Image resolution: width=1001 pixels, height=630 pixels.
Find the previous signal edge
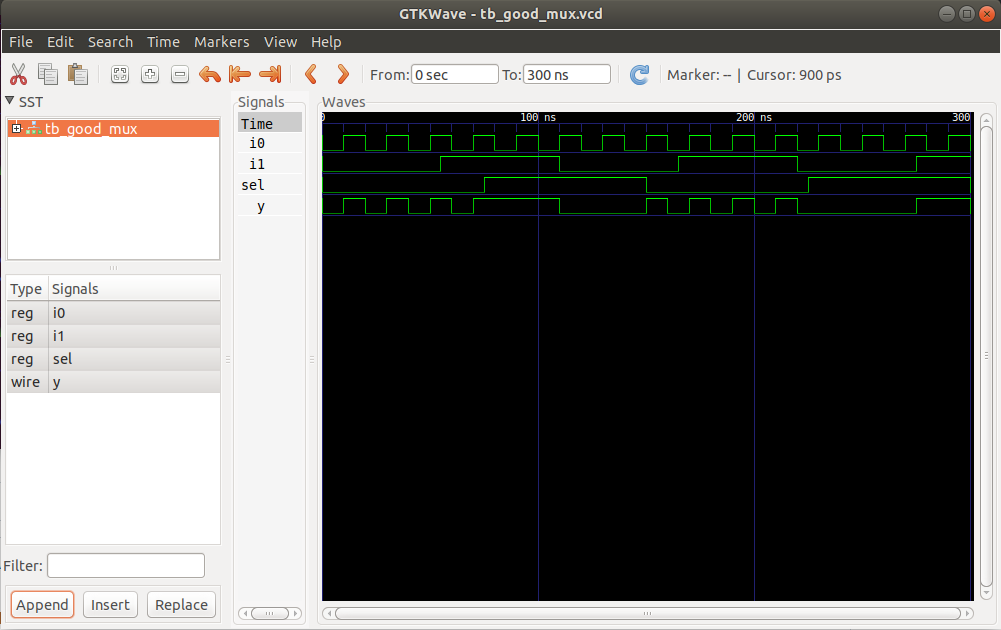(311, 74)
